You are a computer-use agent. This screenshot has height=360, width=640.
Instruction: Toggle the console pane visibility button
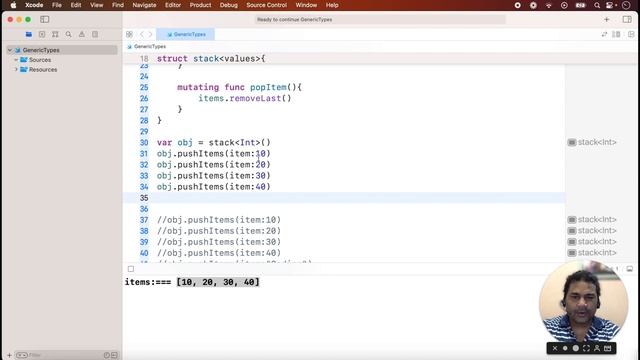630,269
